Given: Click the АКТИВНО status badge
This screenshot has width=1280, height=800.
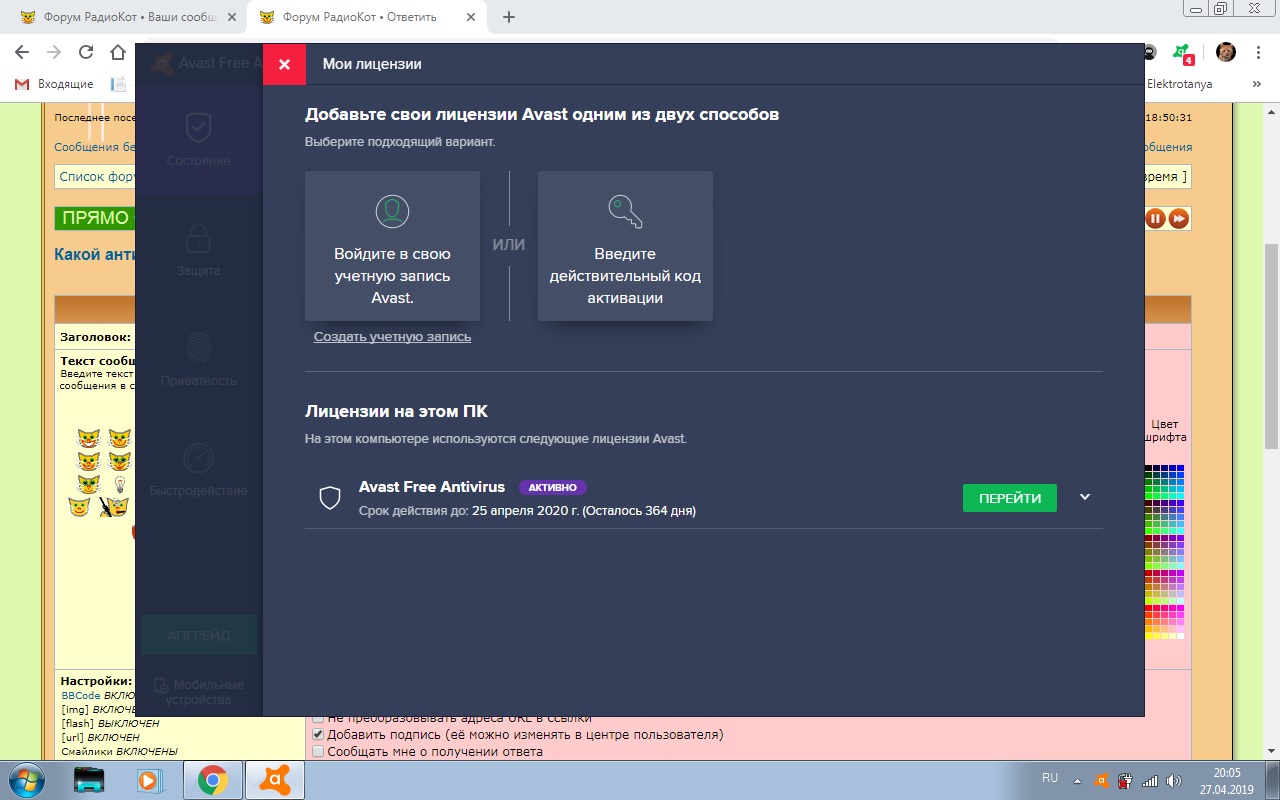Looking at the screenshot, I should coord(552,488).
